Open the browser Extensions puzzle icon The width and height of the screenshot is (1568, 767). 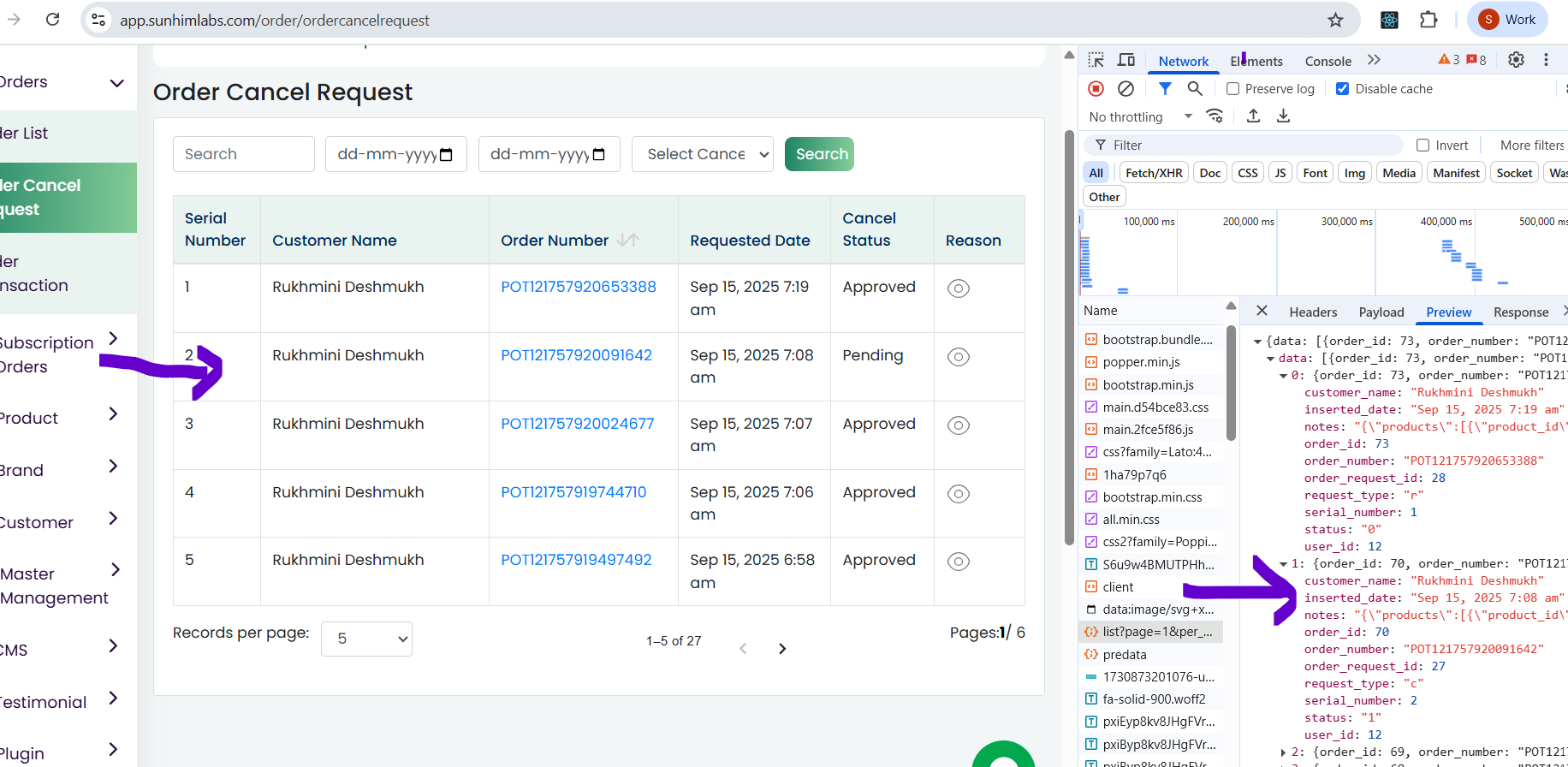[x=1428, y=20]
